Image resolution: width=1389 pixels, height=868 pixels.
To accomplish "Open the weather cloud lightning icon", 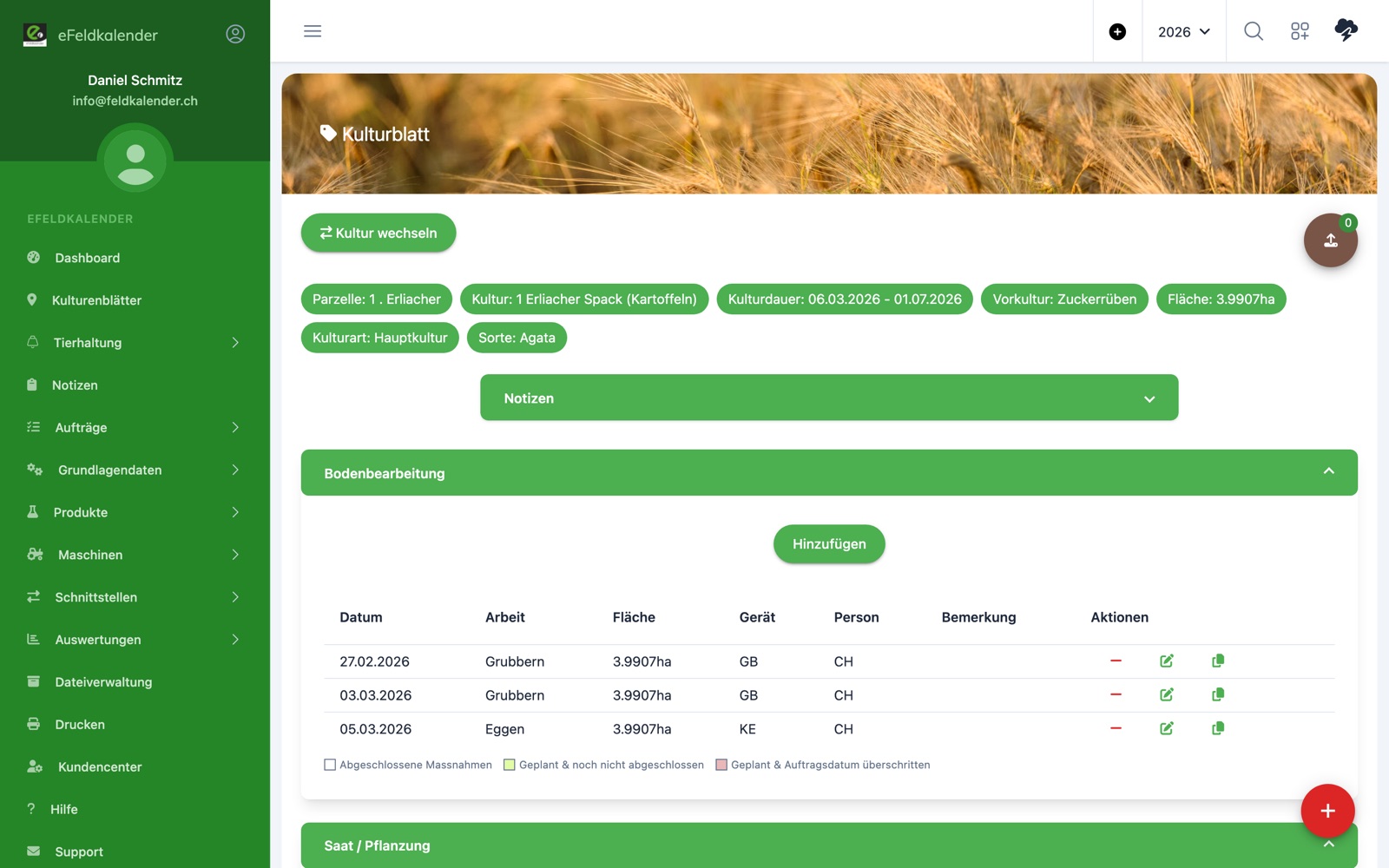I will point(1346,30).
